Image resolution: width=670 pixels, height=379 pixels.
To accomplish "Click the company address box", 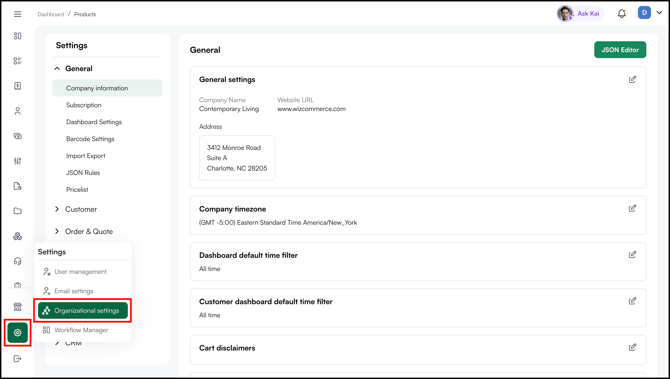I will [237, 158].
